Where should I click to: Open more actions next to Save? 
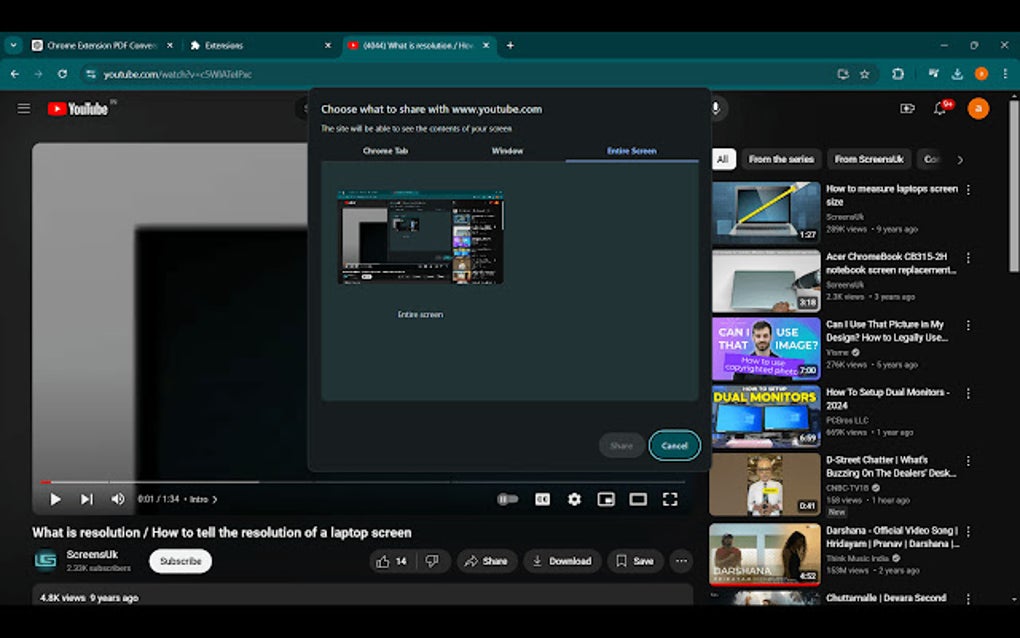[681, 561]
